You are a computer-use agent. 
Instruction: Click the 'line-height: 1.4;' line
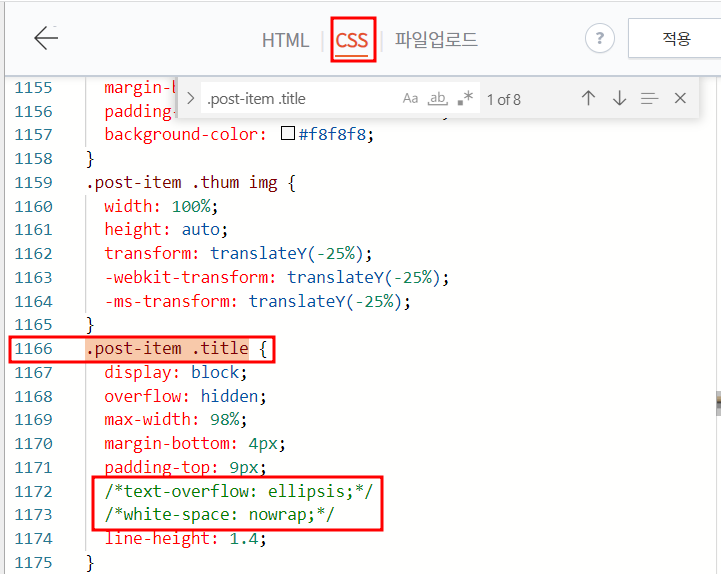(x=185, y=539)
